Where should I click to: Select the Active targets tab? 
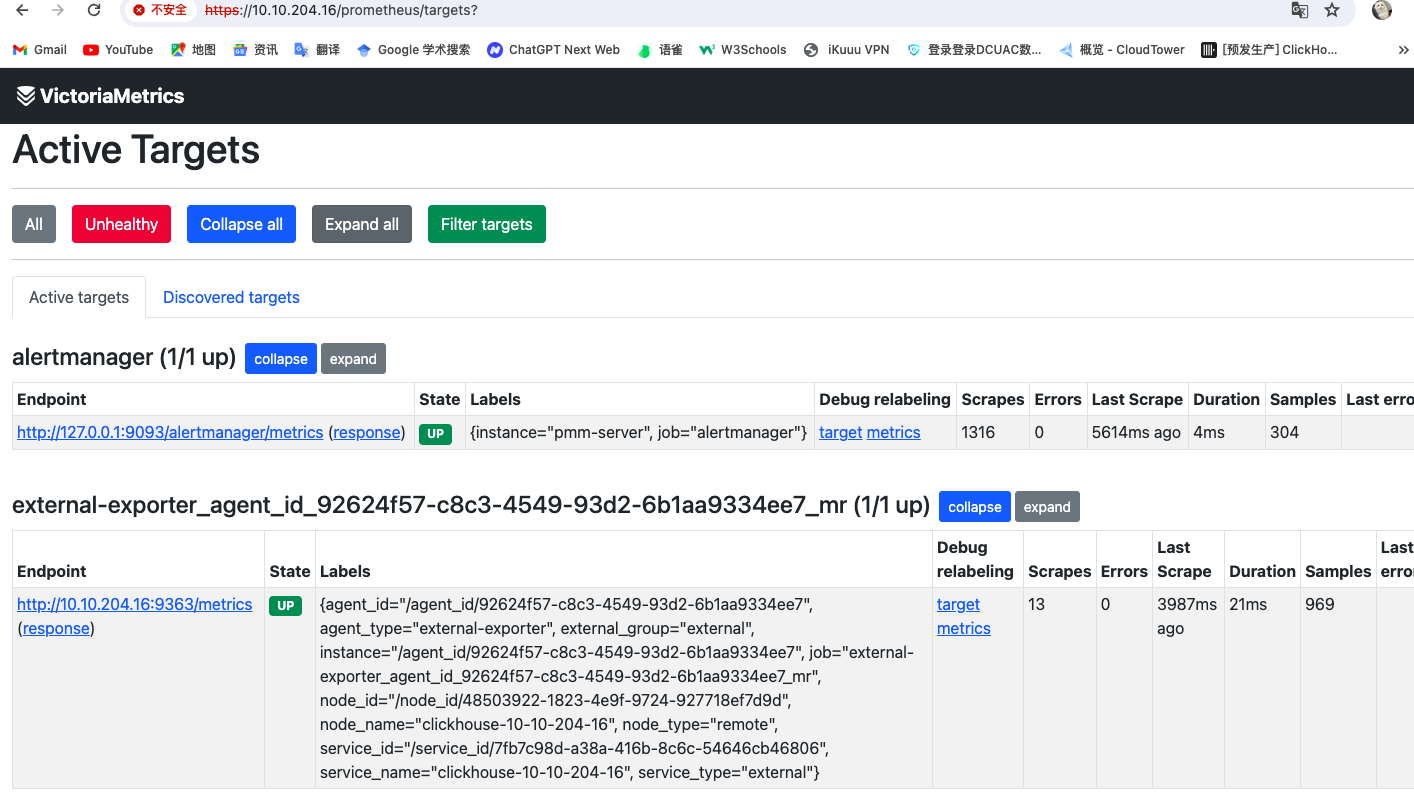coord(78,297)
